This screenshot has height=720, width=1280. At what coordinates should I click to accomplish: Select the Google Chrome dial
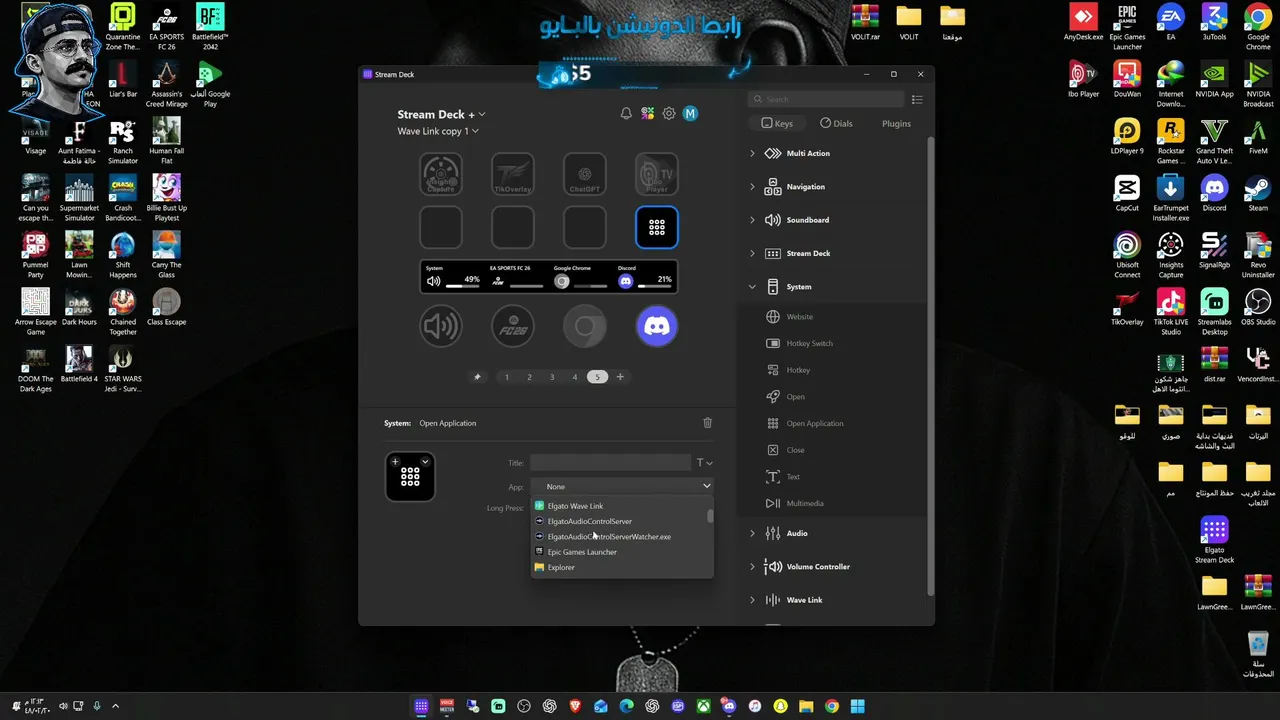pyautogui.click(x=585, y=326)
